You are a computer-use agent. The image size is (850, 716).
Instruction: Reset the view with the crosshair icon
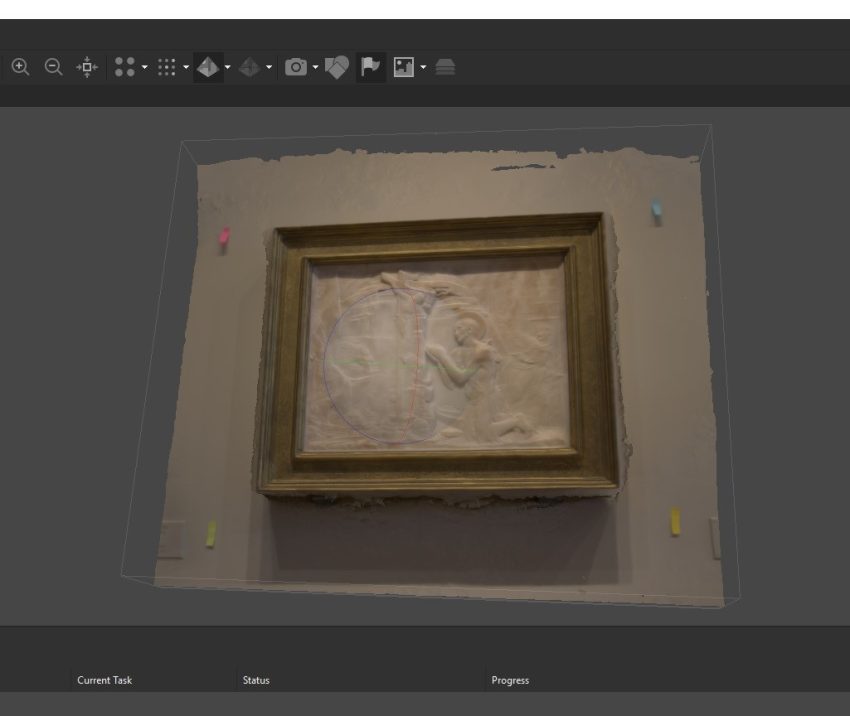pyautogui.click(x=87, y=67)
